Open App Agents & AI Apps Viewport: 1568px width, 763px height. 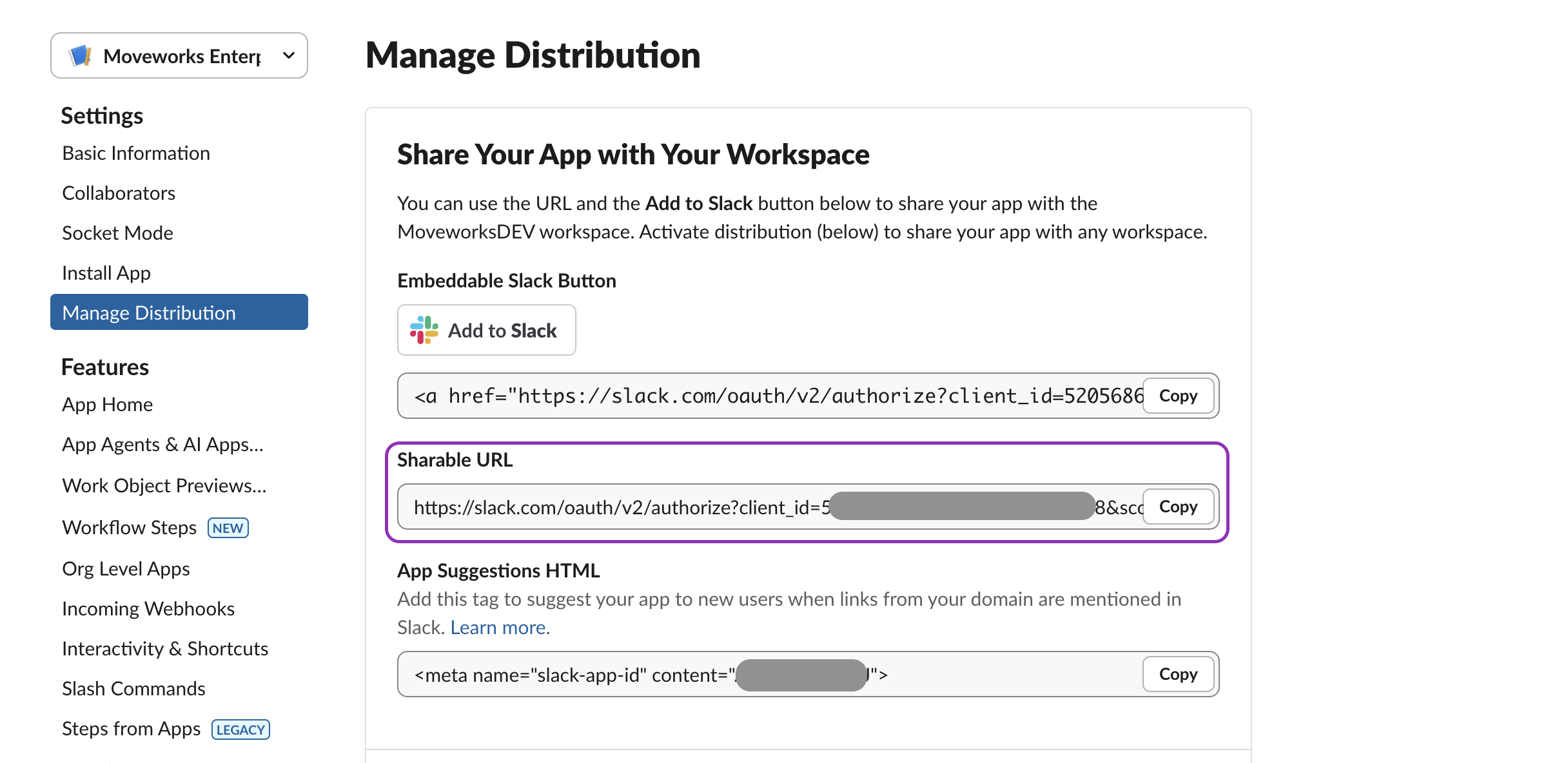(162, 445)
